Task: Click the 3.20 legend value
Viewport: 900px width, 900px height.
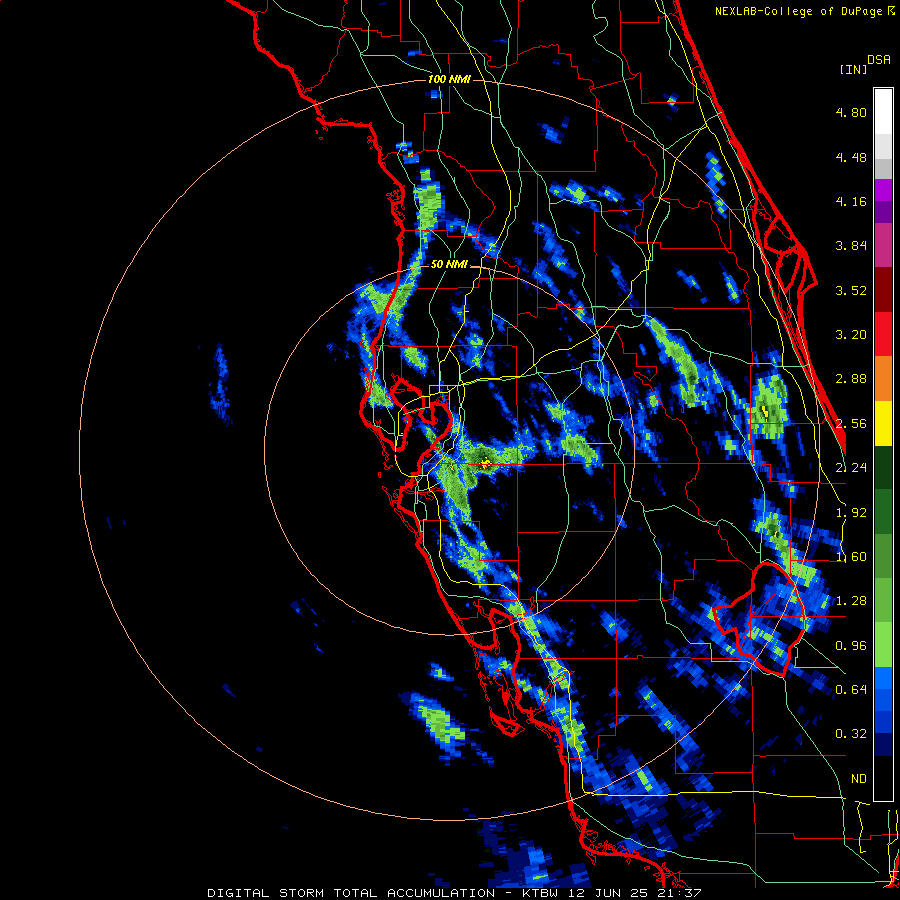Action: pos(851,335)
